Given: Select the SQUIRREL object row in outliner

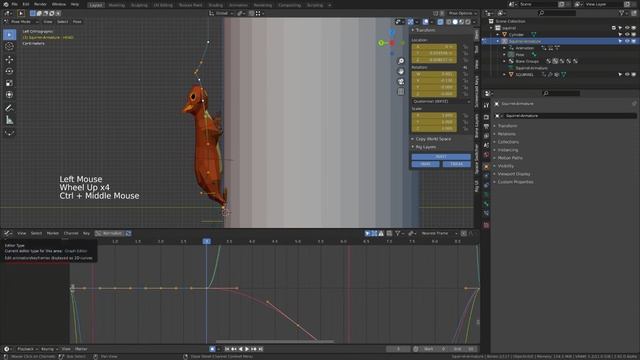Looking at the screenshot, I should 524,75.
